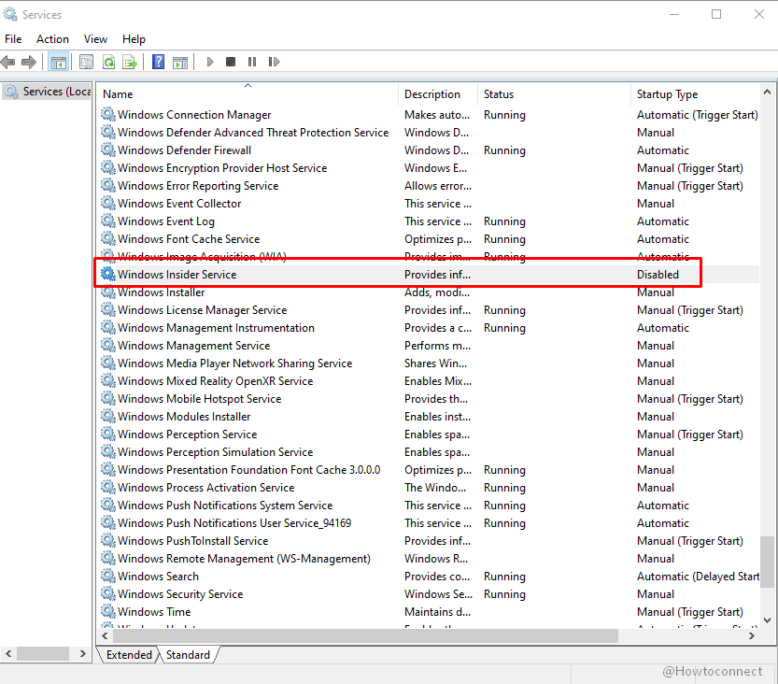
Task: Click the services list horizontal scrollbar thumb
Action: click(x=366, y=636)
